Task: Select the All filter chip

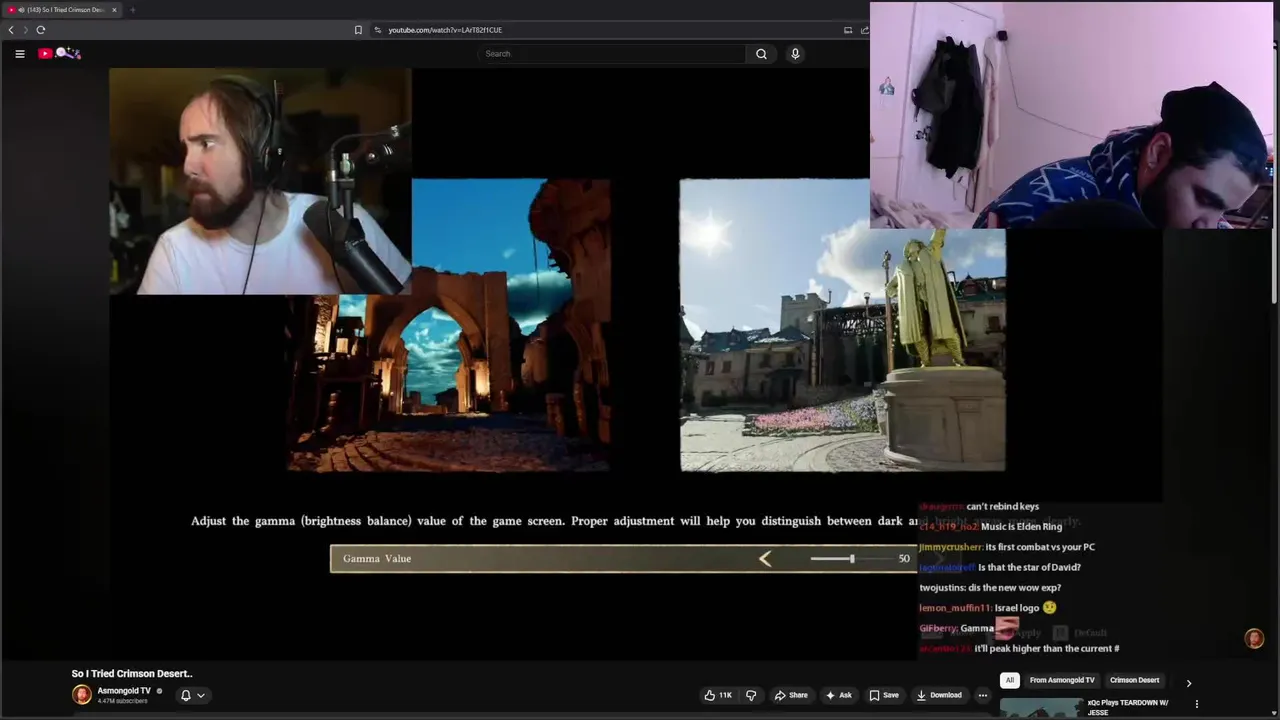Action: tap(1009, 680)
